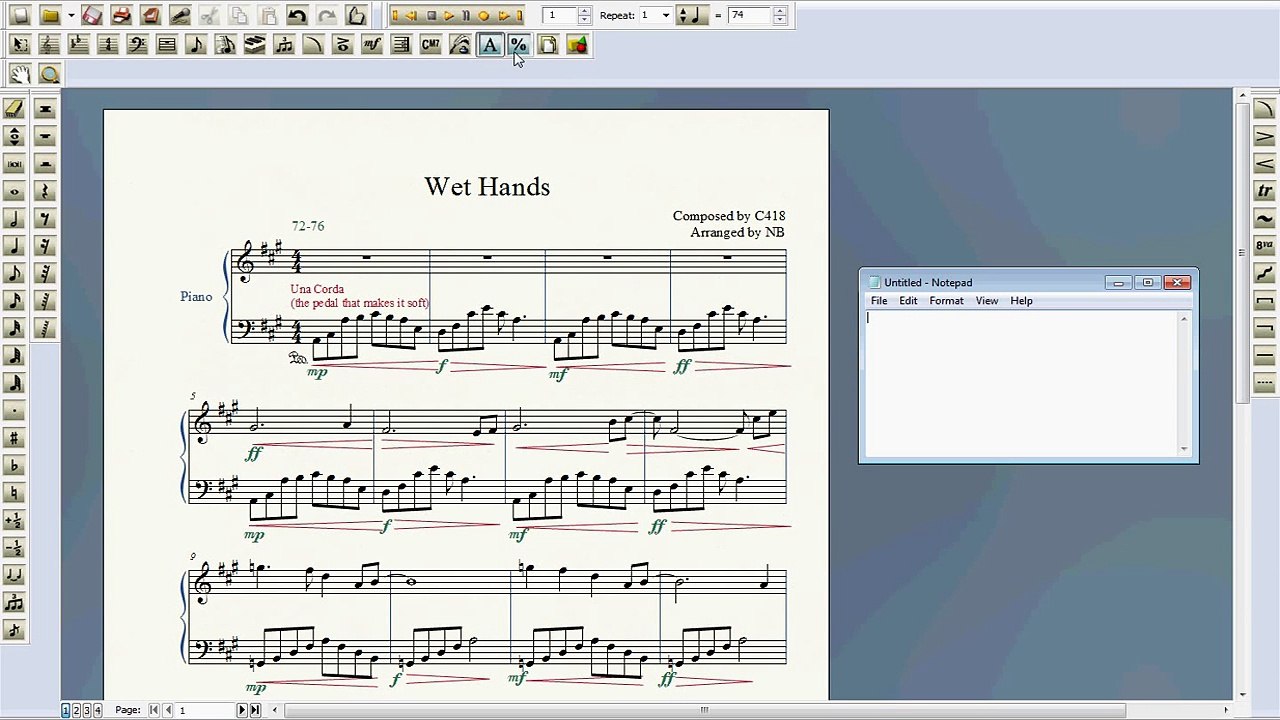Select the Sharp accidental tool
Viewport: 1280px width, 720px height.
[x=14, y=438]
